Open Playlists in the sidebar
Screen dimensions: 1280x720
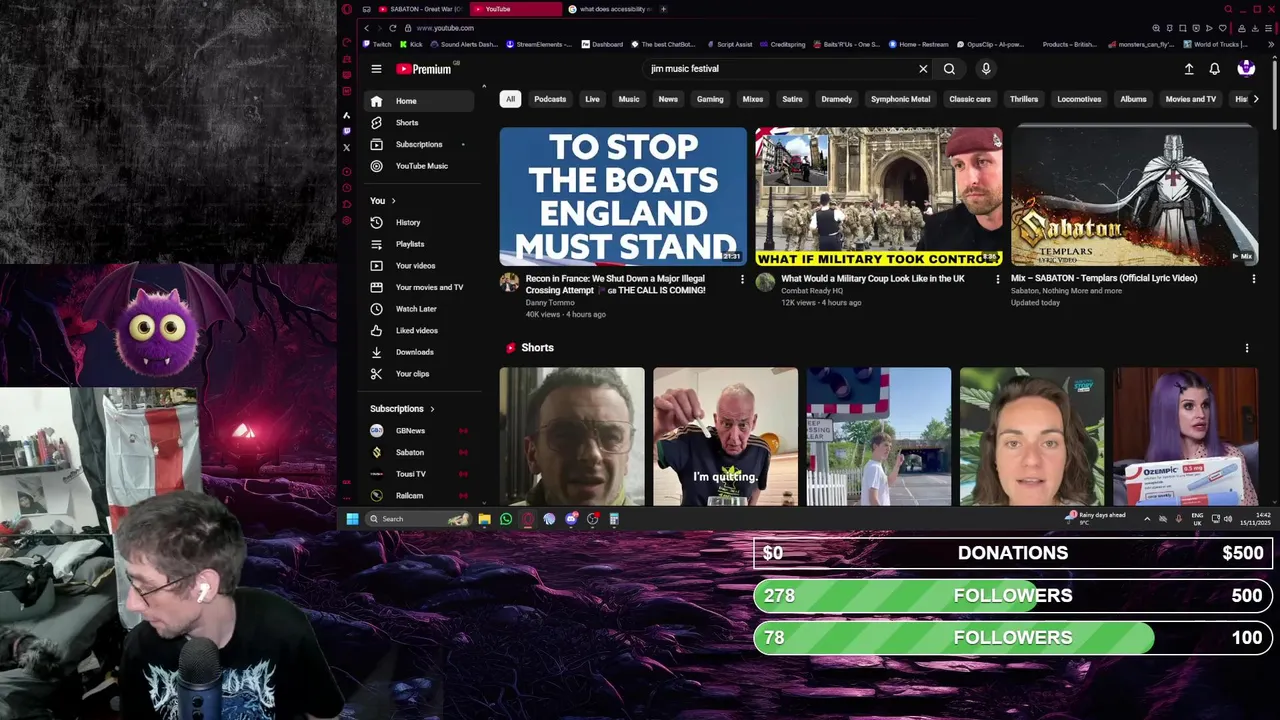[418, 244]
